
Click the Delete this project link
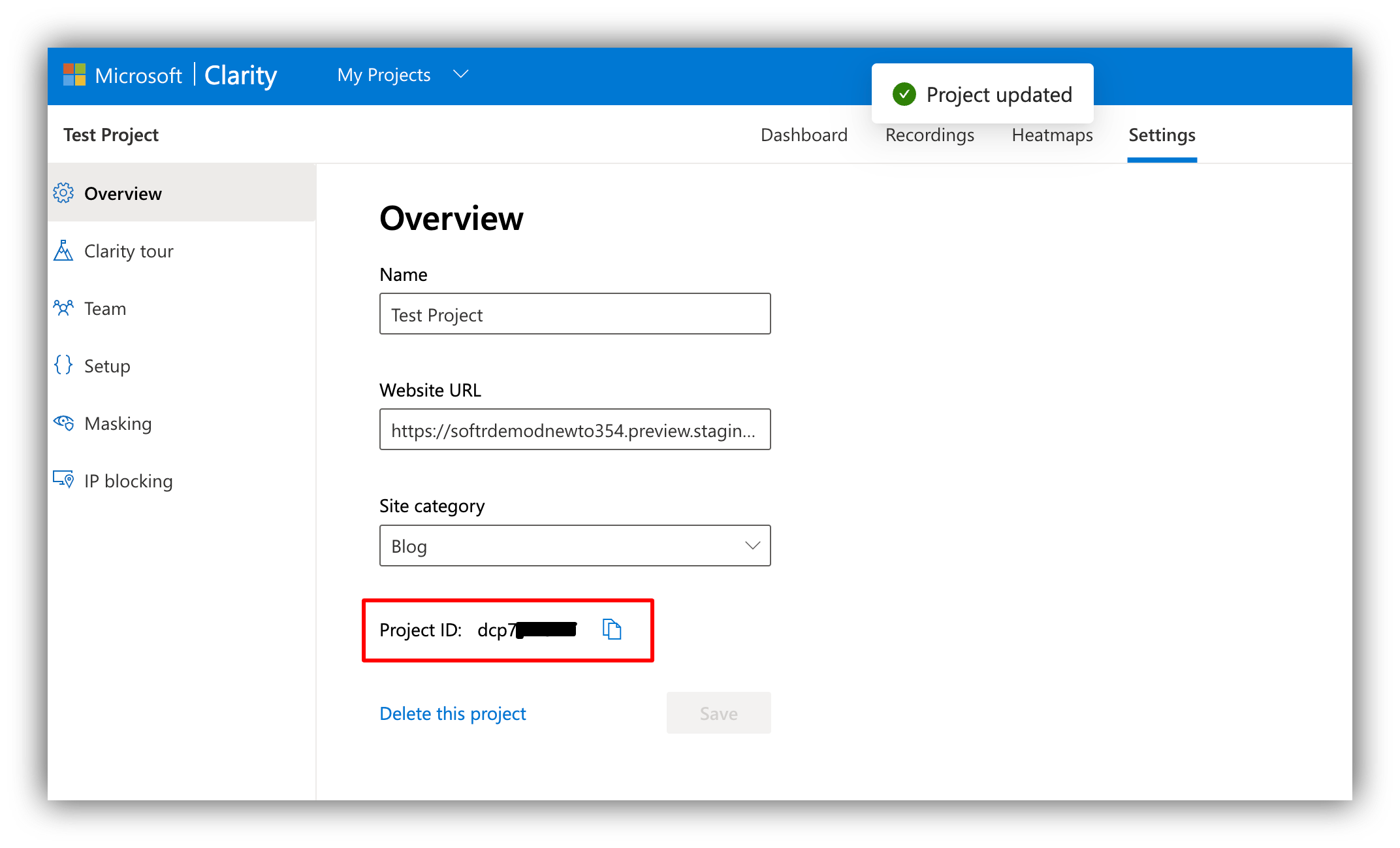pyautogui.click(x=453, y=713)
